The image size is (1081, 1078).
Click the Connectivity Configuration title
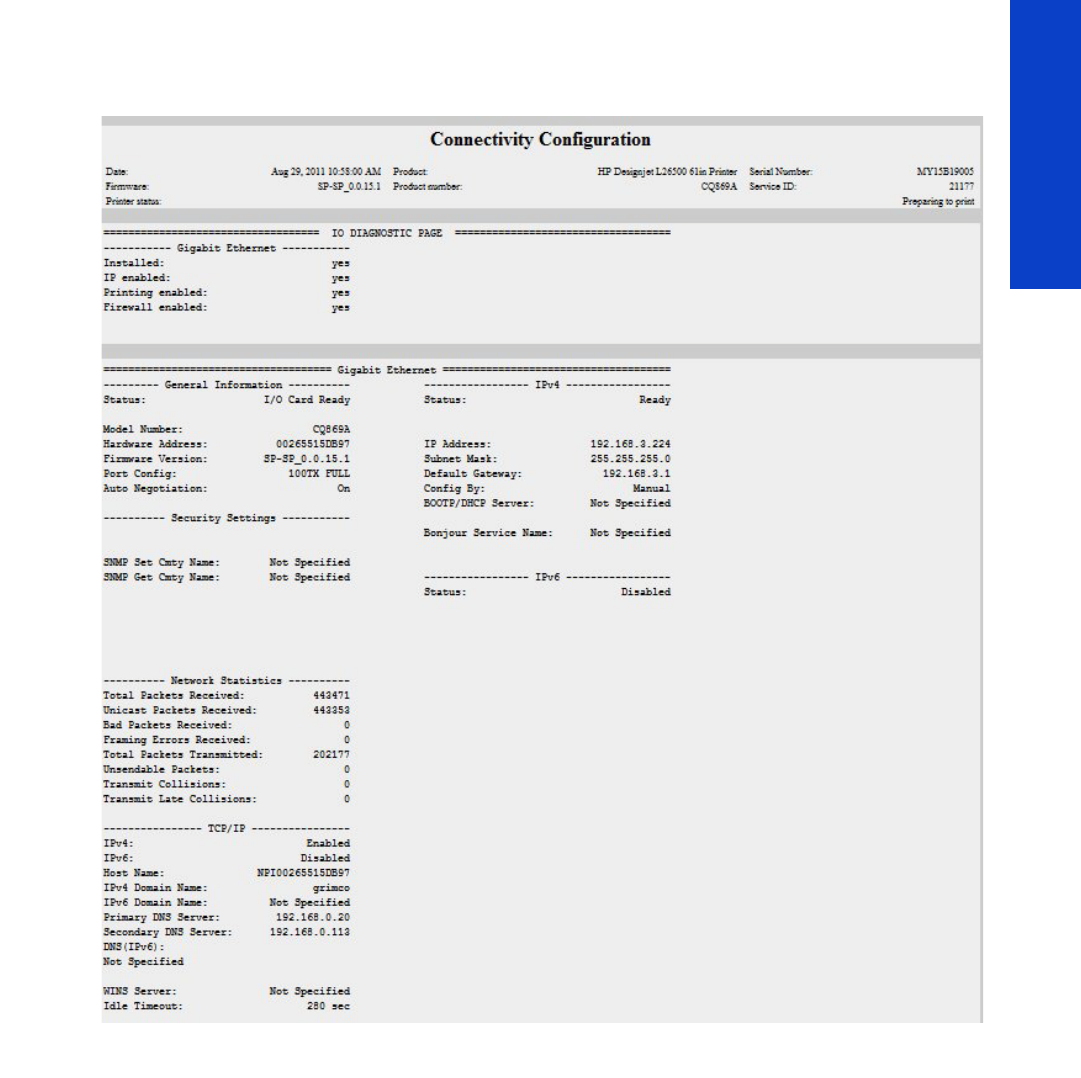click(540, 139)
